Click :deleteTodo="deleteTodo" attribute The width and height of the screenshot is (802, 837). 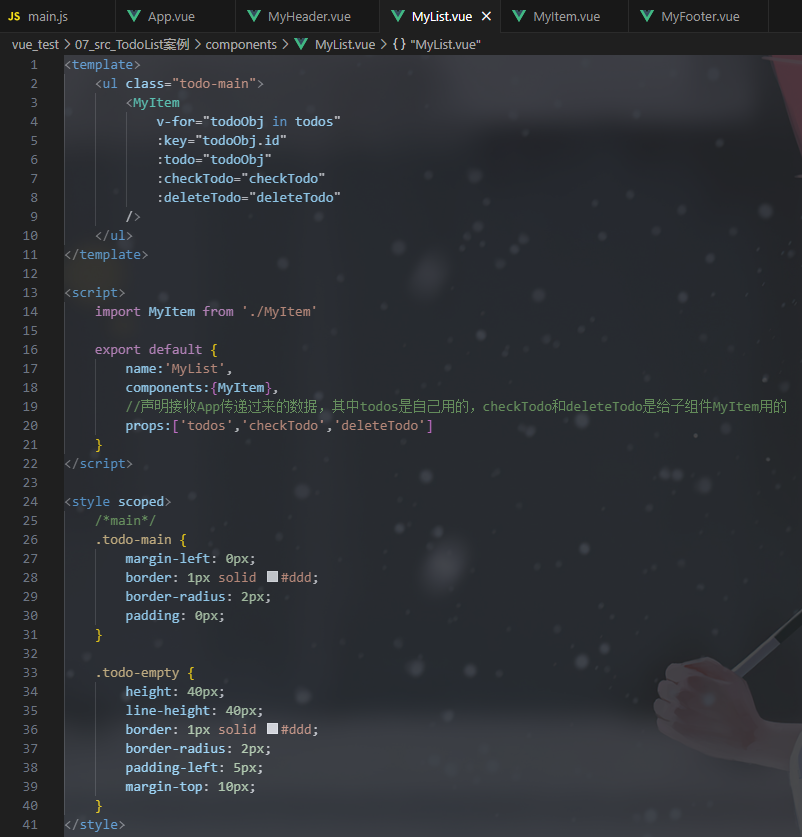point(248,198)
